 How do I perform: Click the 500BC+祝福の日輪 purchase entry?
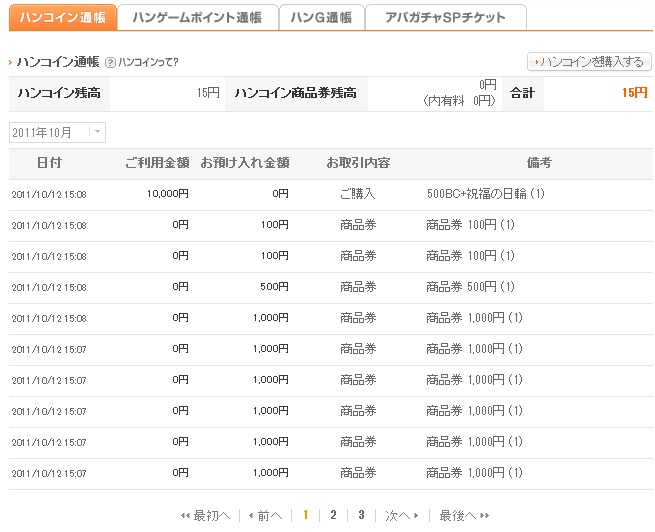coord(485,194)
